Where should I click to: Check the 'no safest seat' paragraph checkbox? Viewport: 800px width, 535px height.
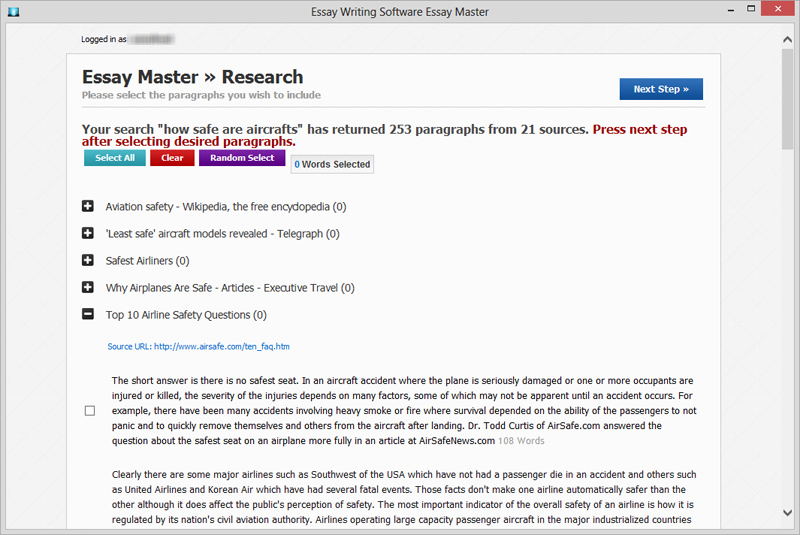click(90, 411)
